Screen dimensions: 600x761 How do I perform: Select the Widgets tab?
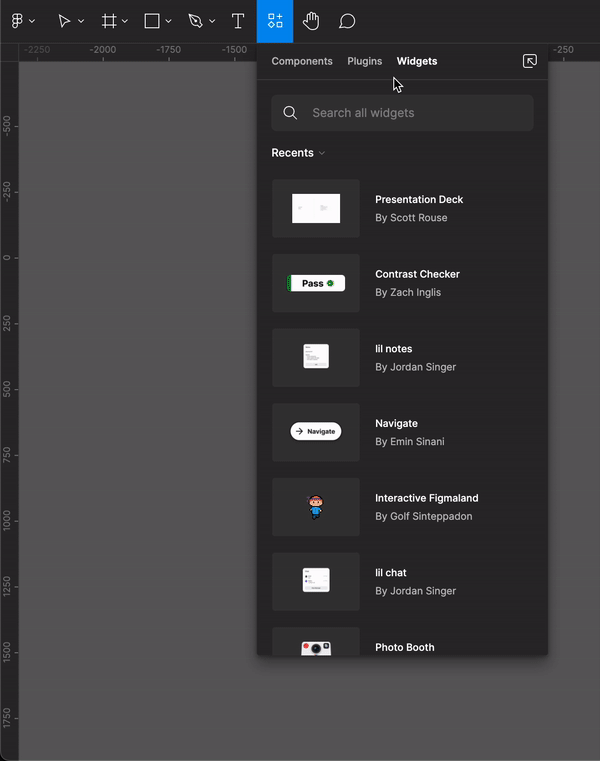[x=417, y=61]
